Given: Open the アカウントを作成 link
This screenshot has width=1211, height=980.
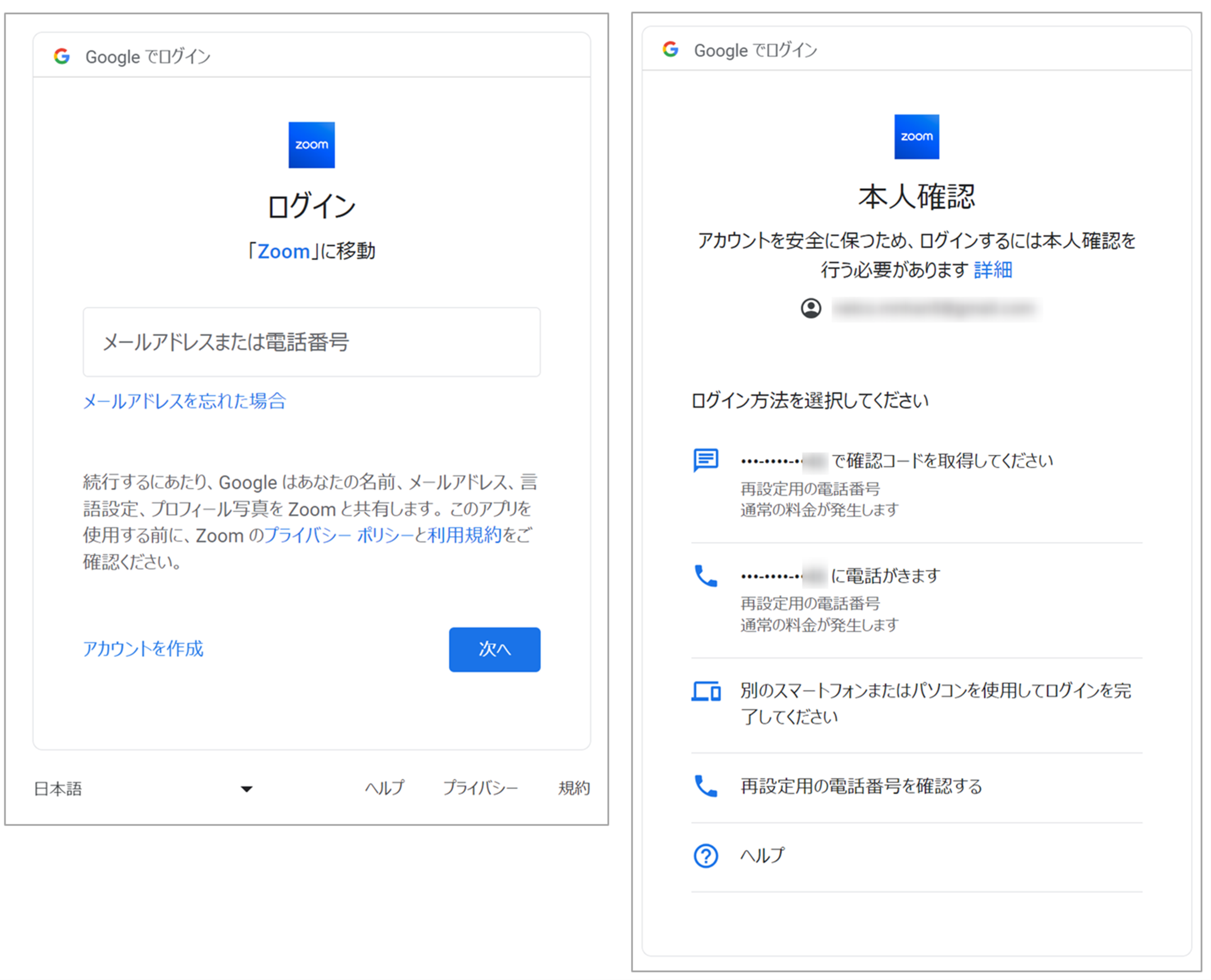Looking at the screenshot, I should tap(143, 649).
